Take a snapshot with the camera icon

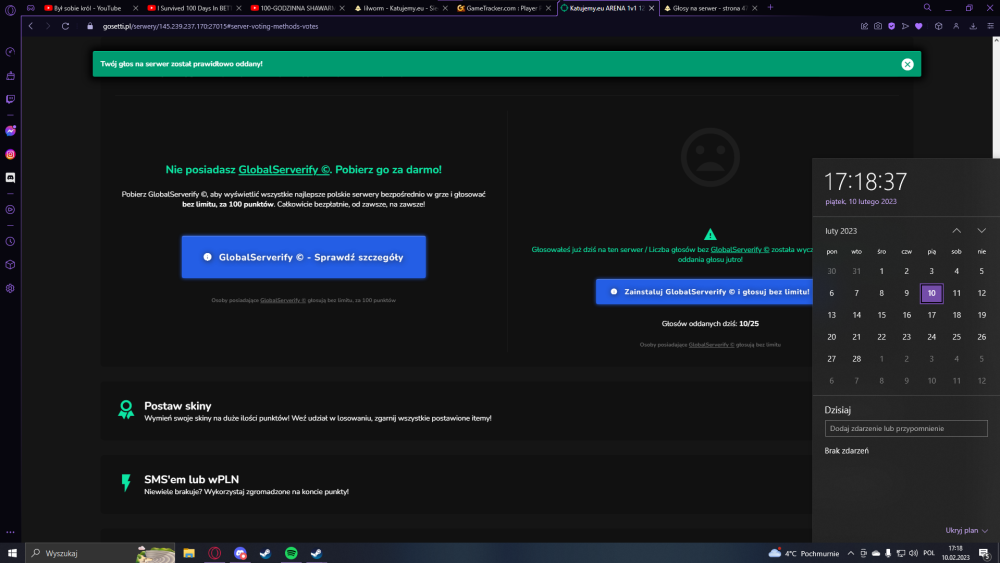point(878,26)
